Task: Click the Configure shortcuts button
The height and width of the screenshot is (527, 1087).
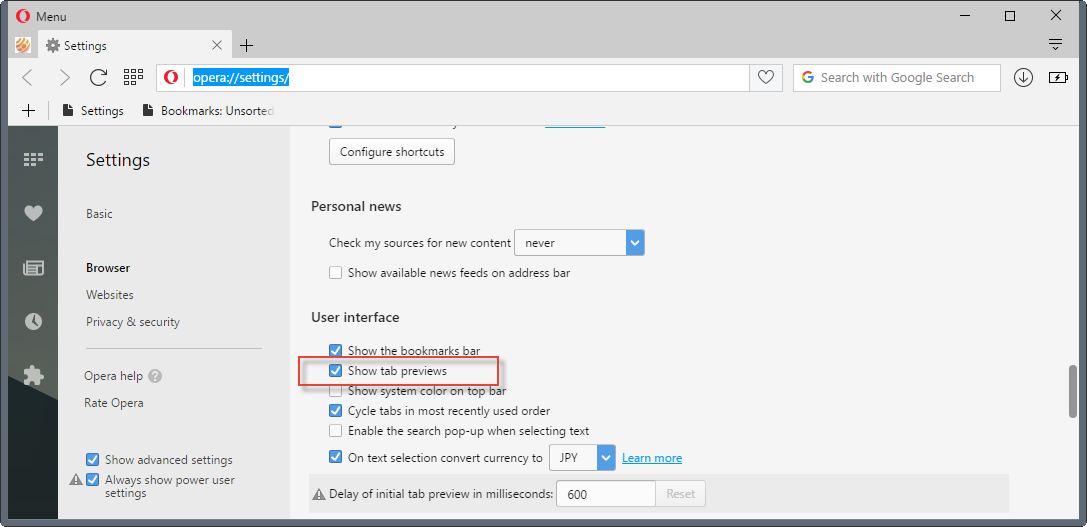Action: pyautogui.click(x=392, y=152)
